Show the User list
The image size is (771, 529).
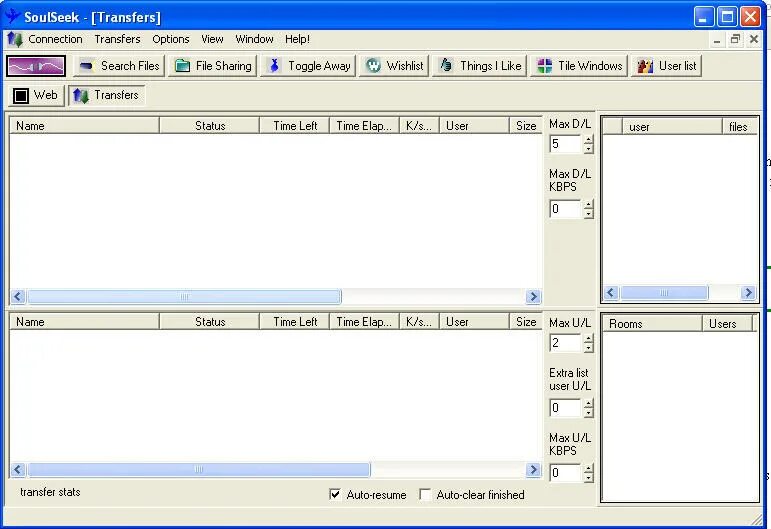[666, 66]
